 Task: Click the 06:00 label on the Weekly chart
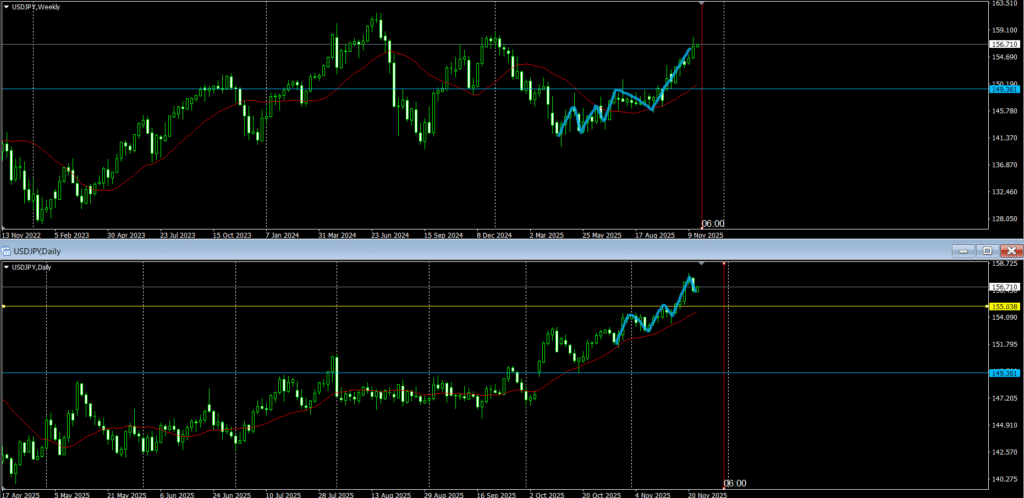click(712, 223)
